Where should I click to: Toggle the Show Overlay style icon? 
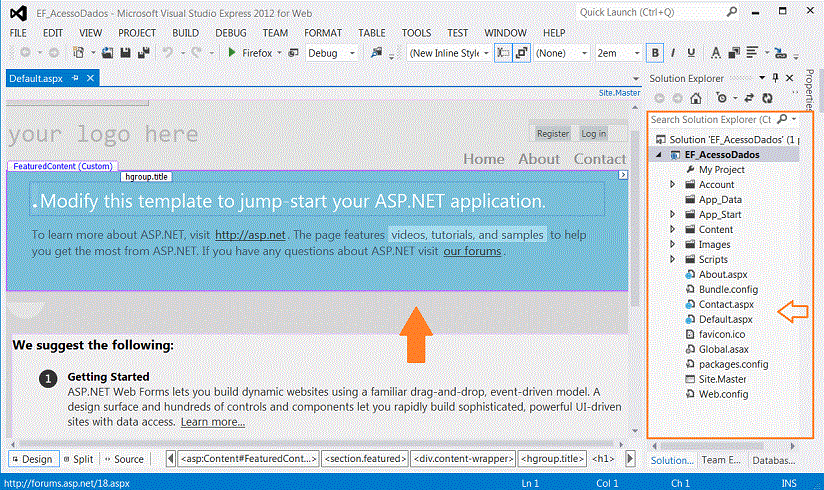coord(503,53)
